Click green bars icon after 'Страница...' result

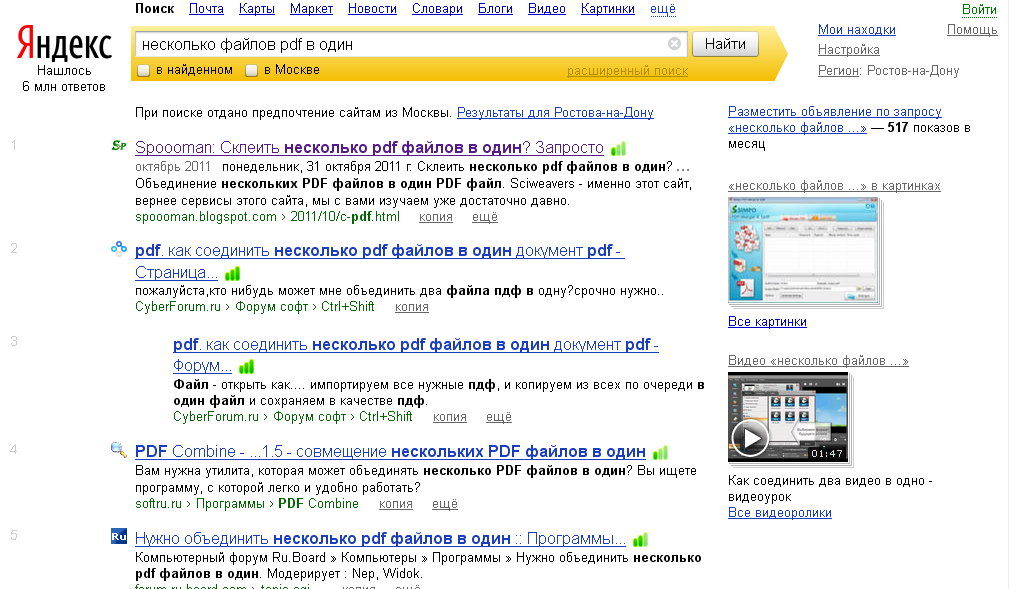click(x=232, y=274)
